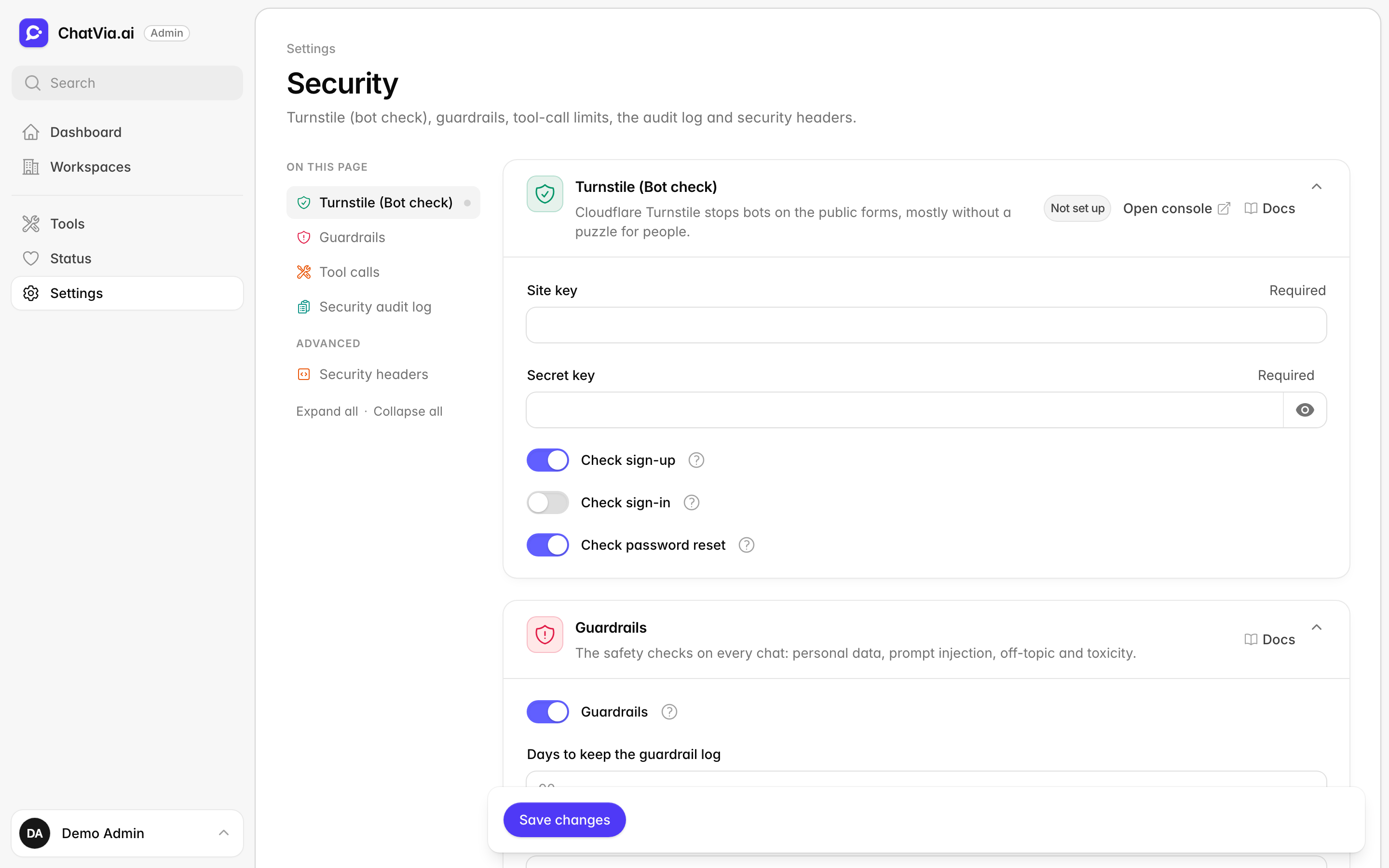This screenshot has height=868, width=1389.
Task: Click the Not set up status badge
Action: [x=1077, y=208]
